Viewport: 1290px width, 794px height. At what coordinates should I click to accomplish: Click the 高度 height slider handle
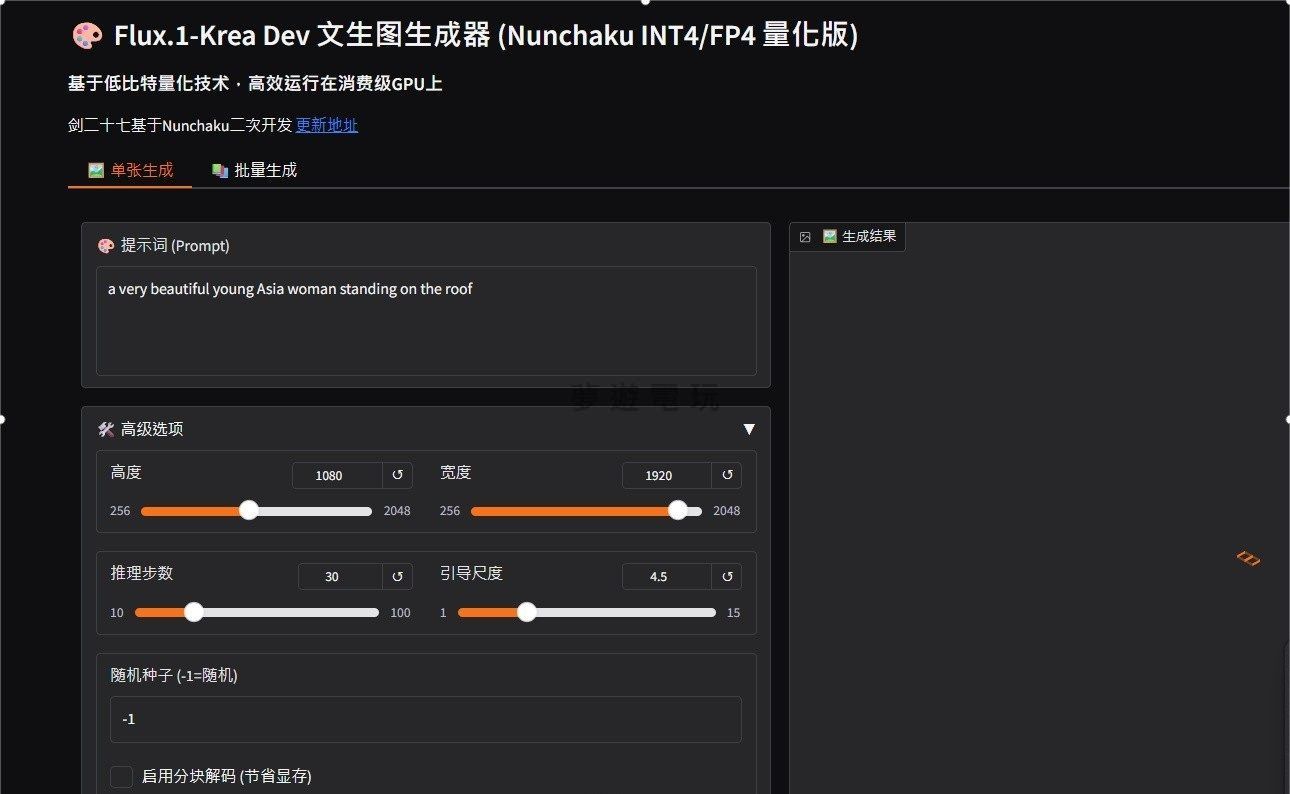tap(249, 510)
